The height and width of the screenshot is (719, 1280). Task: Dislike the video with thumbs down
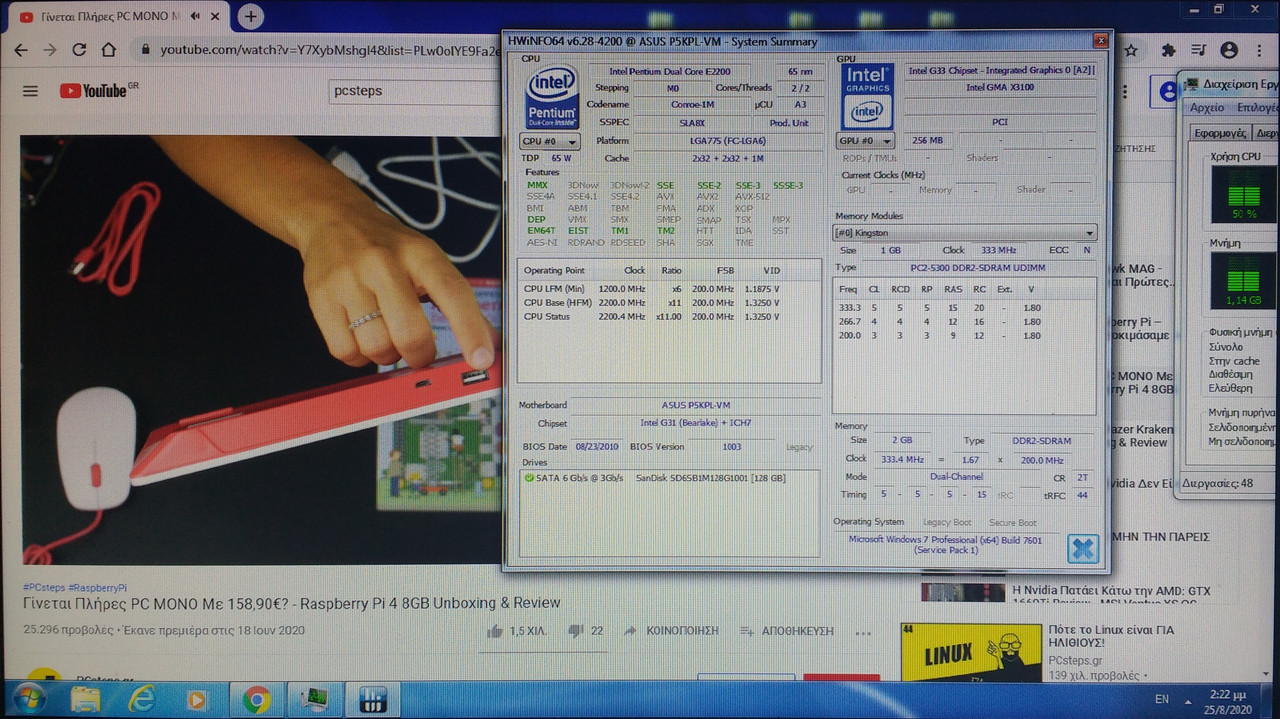(585, 631)
